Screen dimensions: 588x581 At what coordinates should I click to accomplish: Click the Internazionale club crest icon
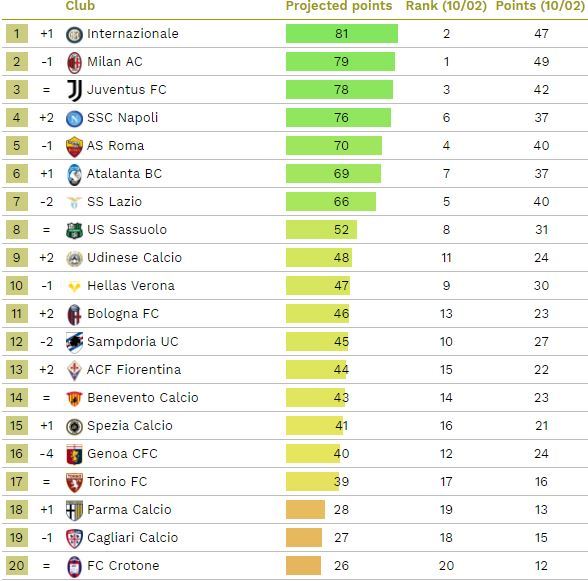74,35
